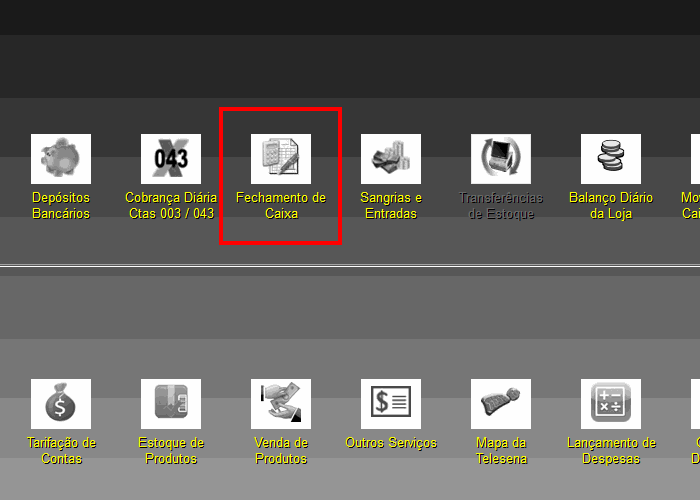Open Depósitos Bancários piggy bank icon
This screenshot has width=700, height=500.
coord(61,159)
